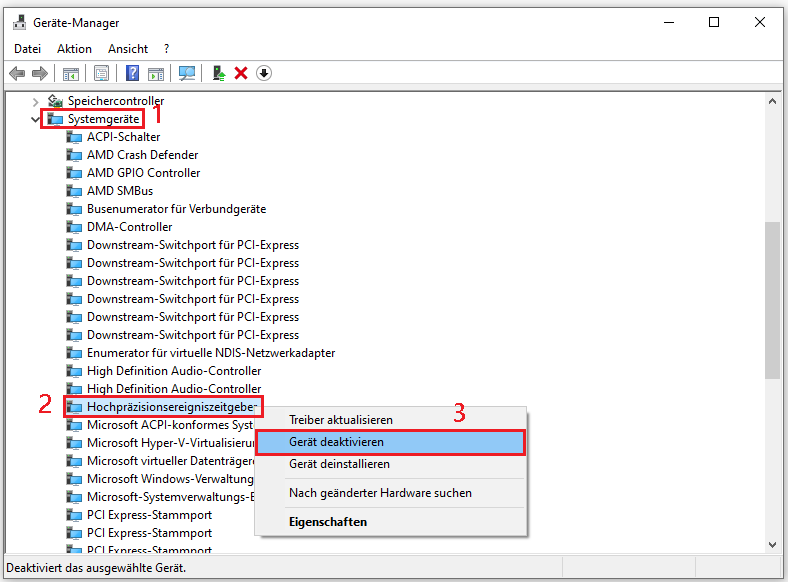Image resolution: width=788 pixels, height=582 pixels.
Task: Click the Speichercontroller device icon
Action: (55, 101)
